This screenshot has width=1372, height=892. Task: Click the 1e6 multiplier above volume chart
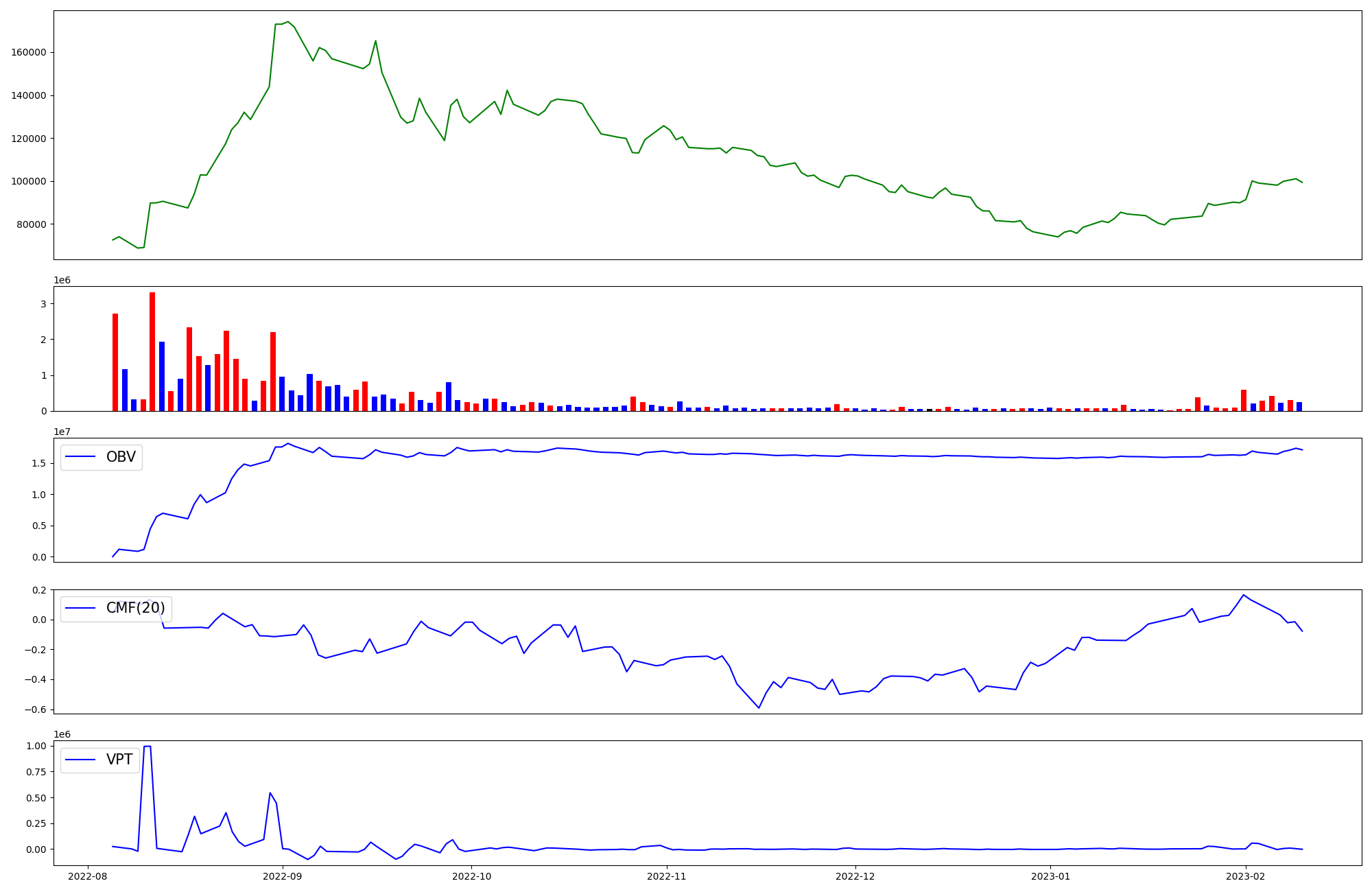pyautogui.click(x=62, y=280)
